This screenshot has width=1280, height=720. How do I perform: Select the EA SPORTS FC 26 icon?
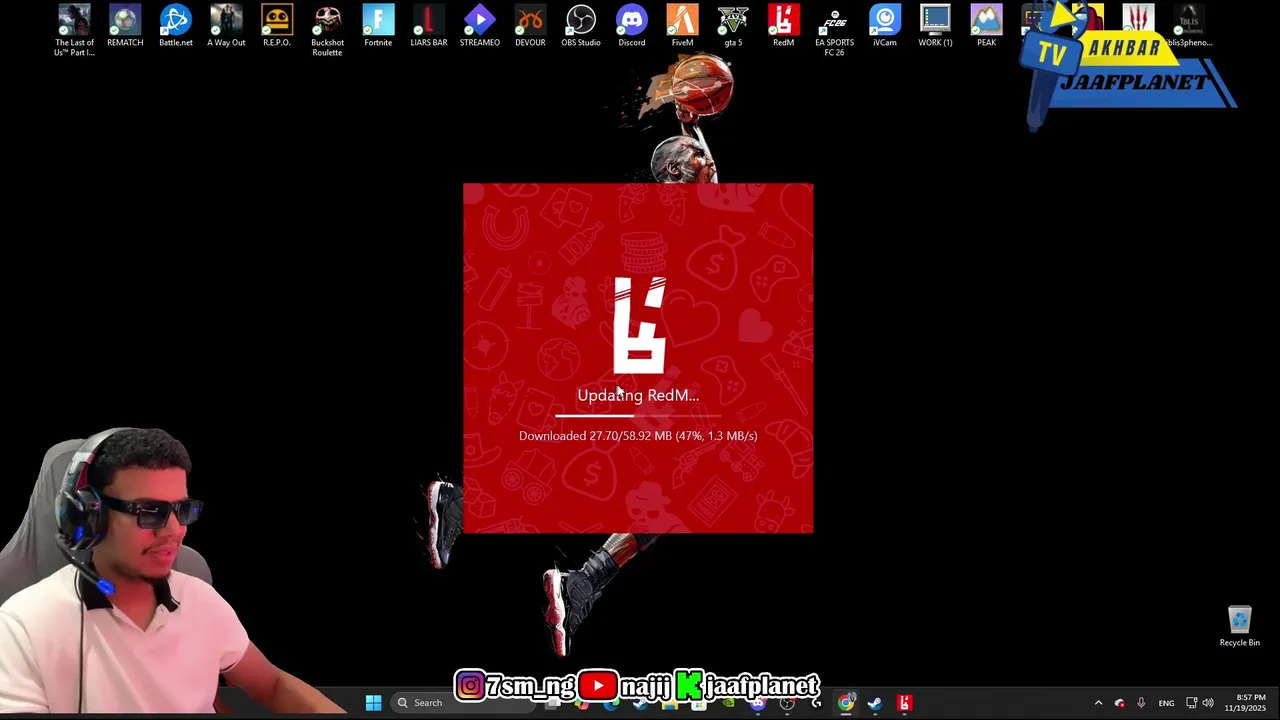[x=834, y=30]
